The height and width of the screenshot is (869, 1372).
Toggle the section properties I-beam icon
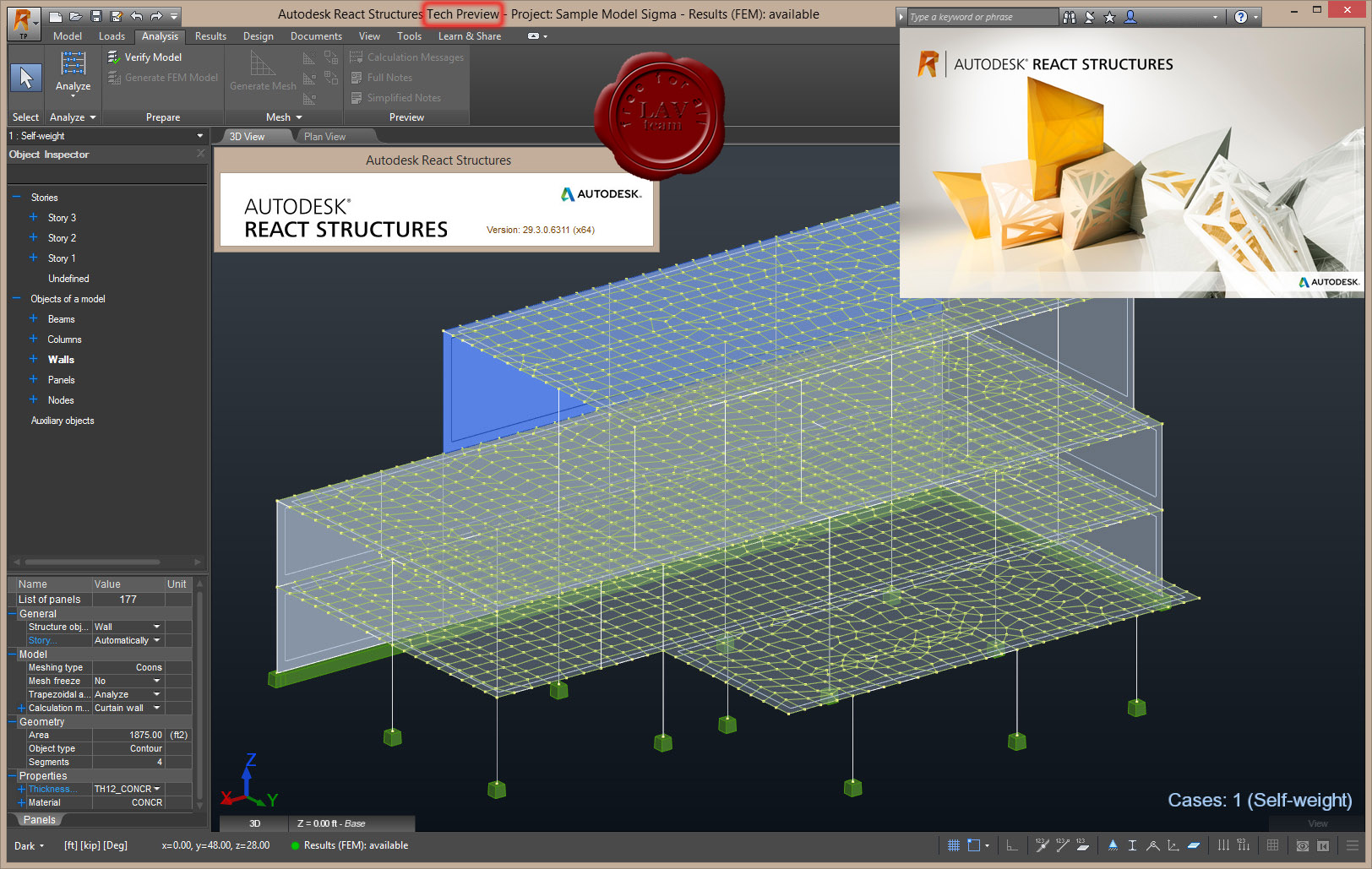(1132, 845)
